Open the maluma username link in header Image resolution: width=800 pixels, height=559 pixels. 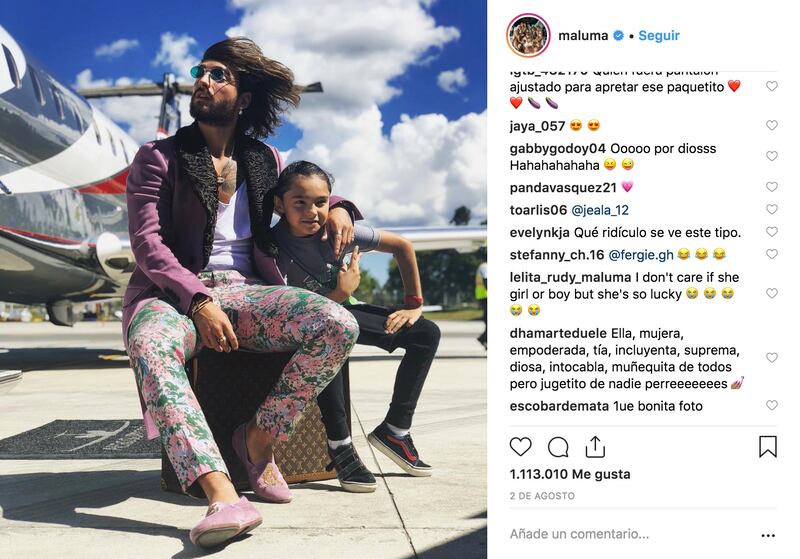click(x=583, y=36)
